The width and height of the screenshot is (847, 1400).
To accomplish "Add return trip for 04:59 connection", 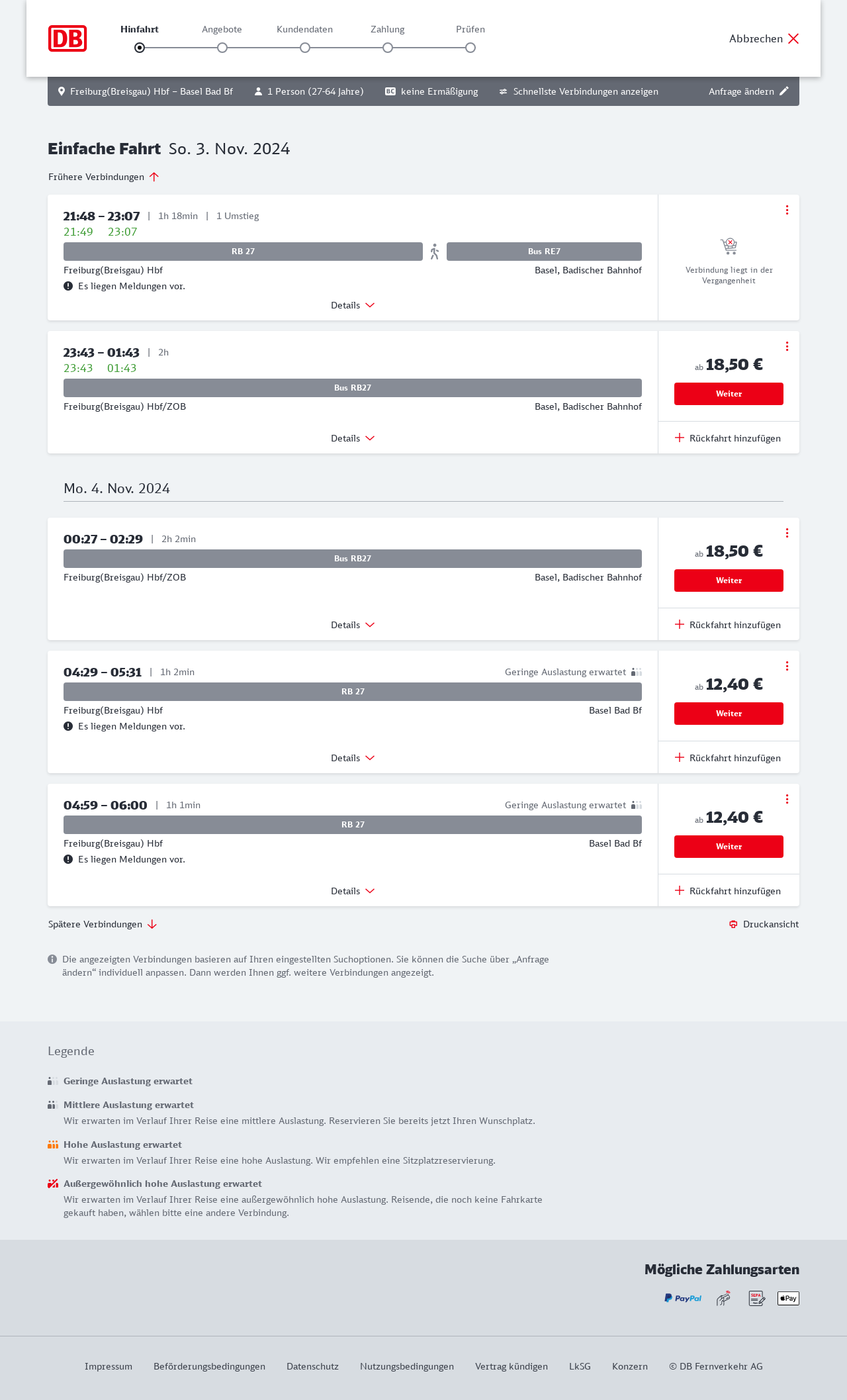I will point(728,891).
